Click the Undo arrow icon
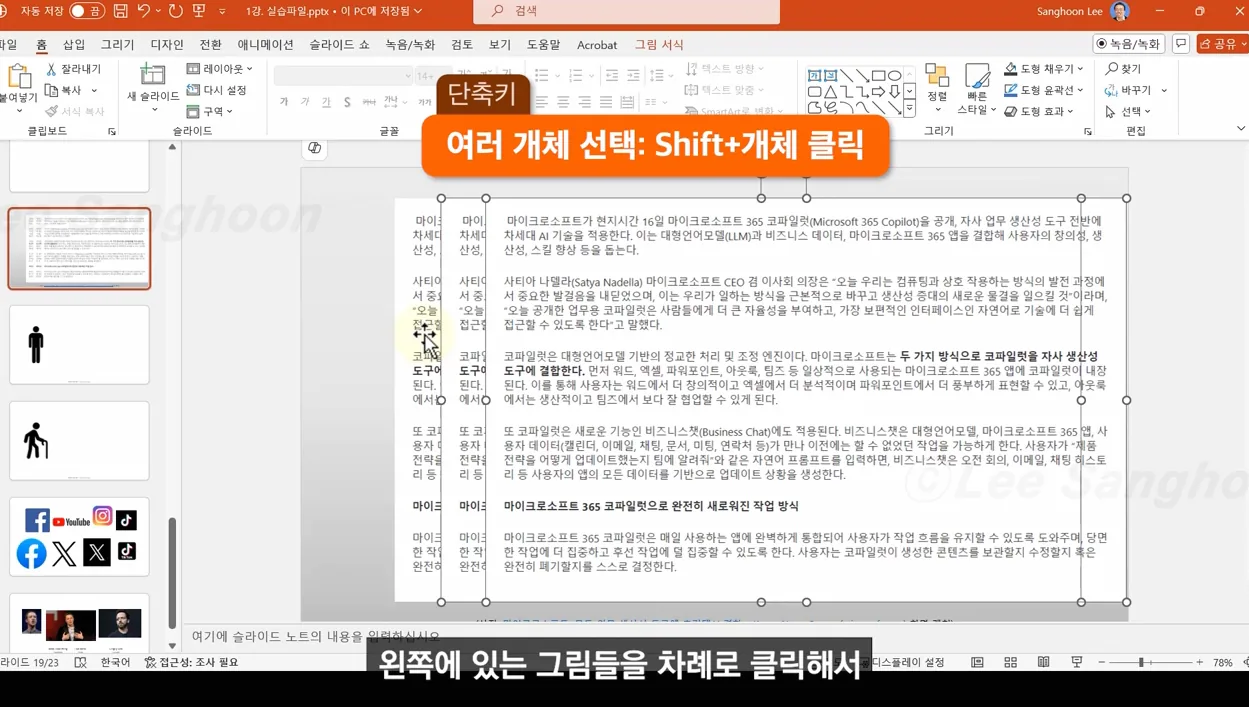The image size is (1249, 707). [x=144, y=11]
